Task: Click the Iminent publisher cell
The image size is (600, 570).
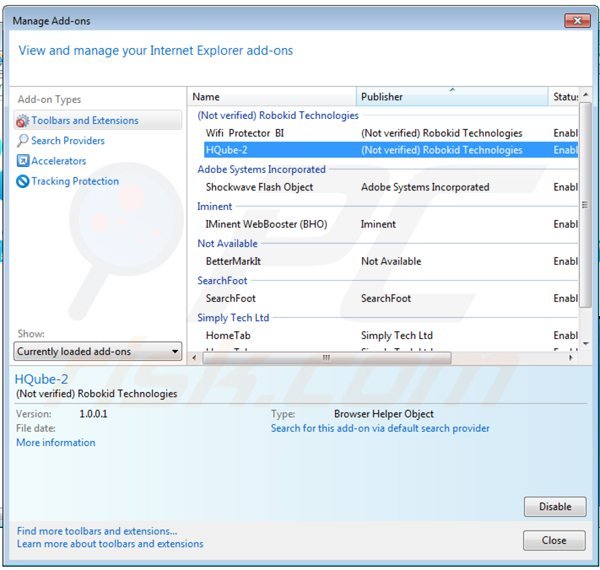Action: 378,224
